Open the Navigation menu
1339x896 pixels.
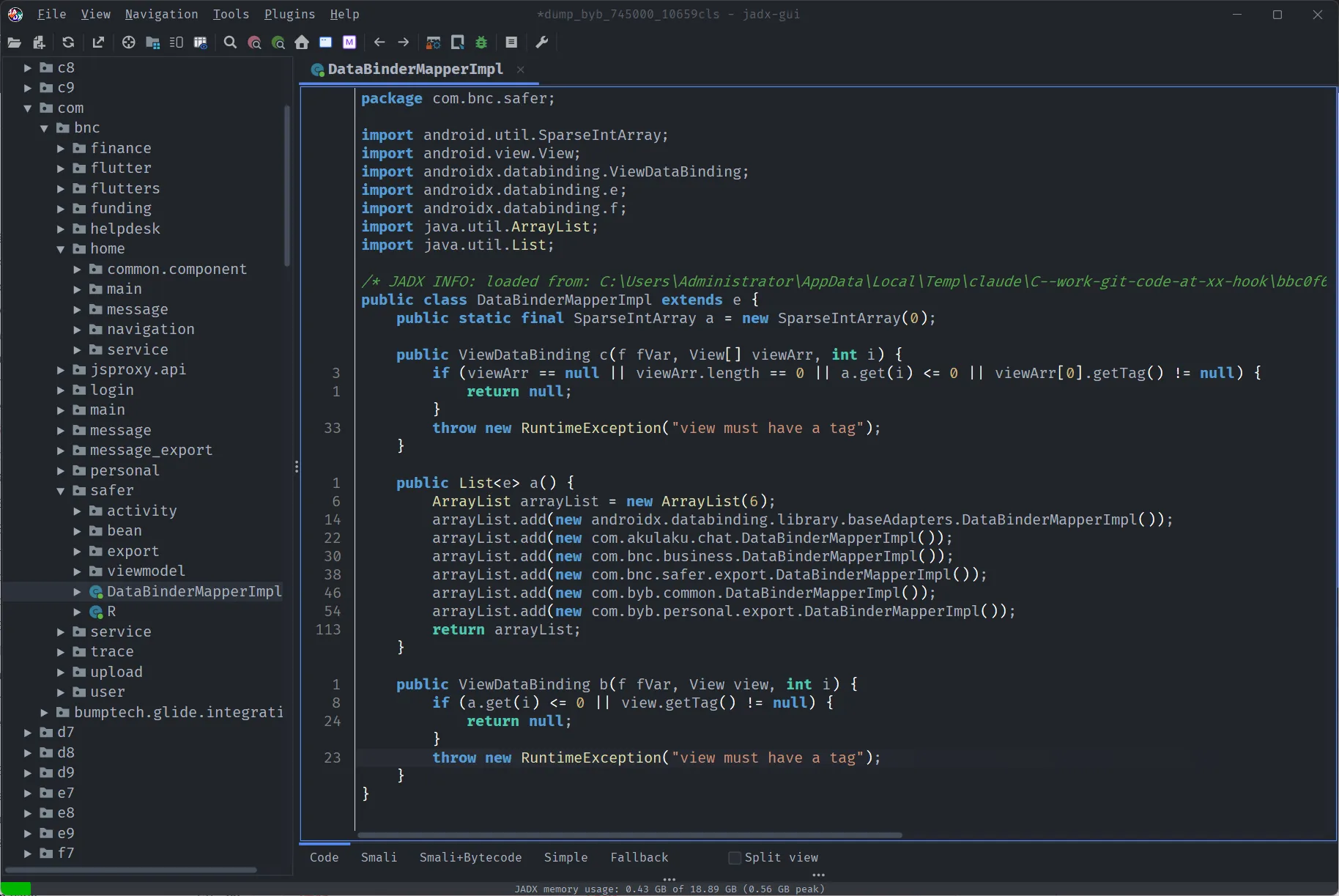tap(161, 14)
